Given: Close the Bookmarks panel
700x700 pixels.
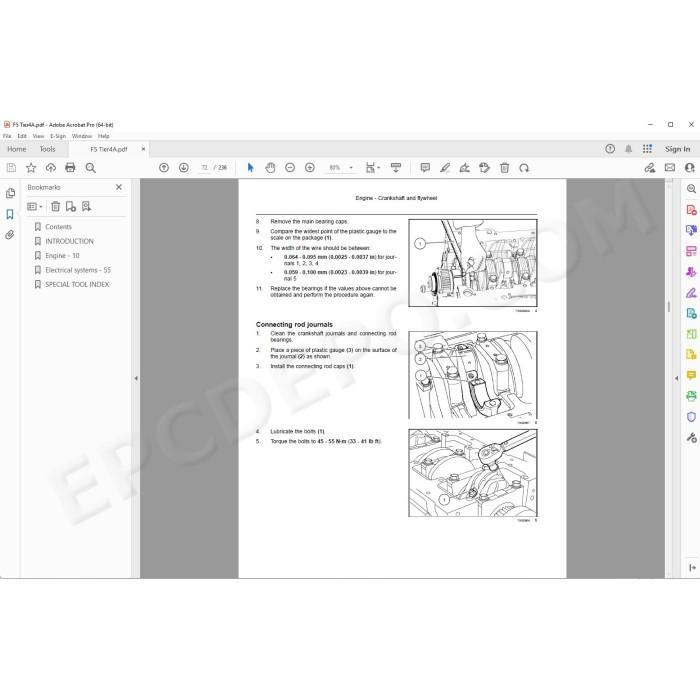Looking at the screenshot, I should (119, 187).
